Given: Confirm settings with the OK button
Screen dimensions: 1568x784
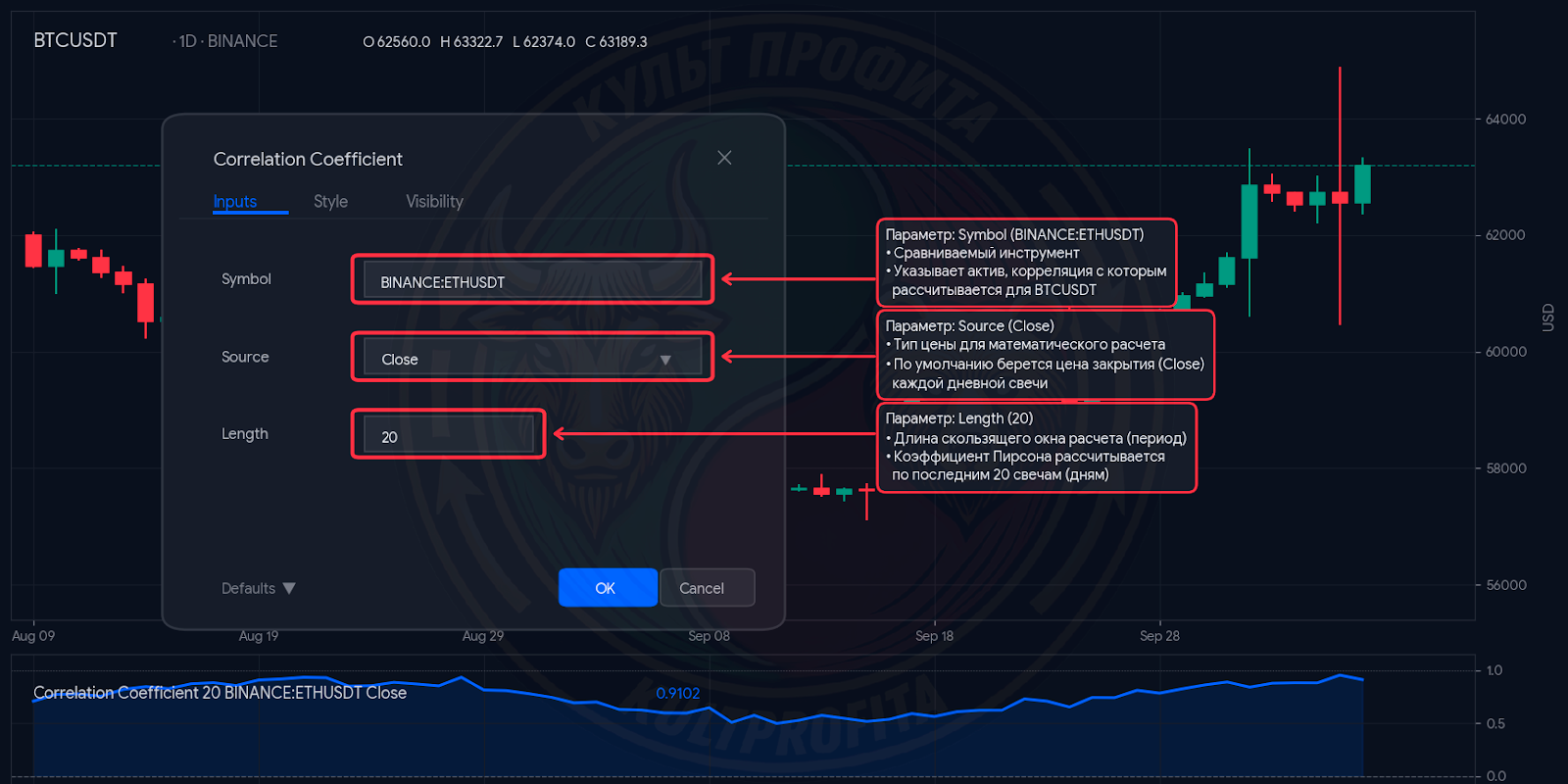Looking at the screenshot, I should tap(608, 588).
